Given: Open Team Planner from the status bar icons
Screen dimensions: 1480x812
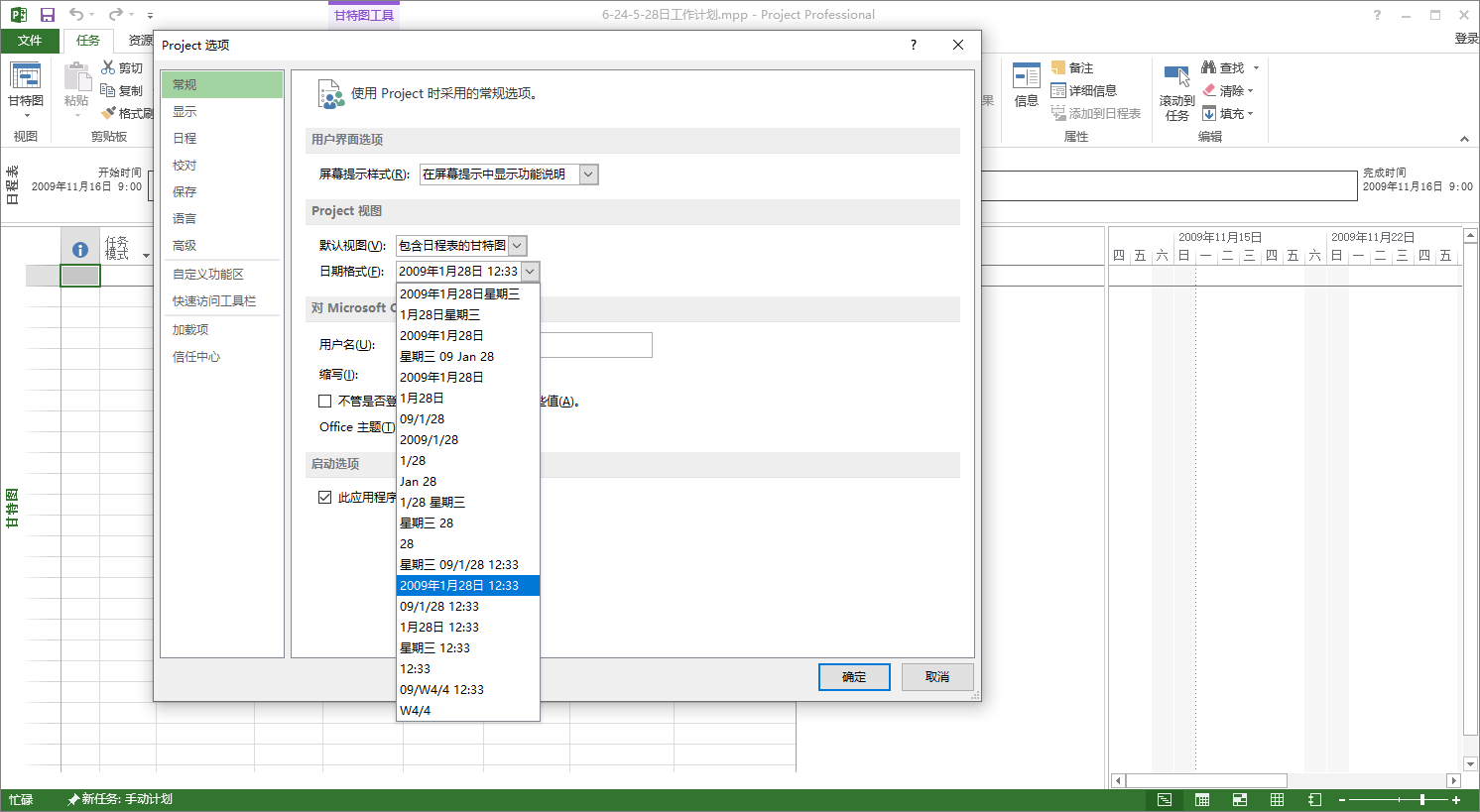Looking at the screenshot, I should coord(1239,799).
